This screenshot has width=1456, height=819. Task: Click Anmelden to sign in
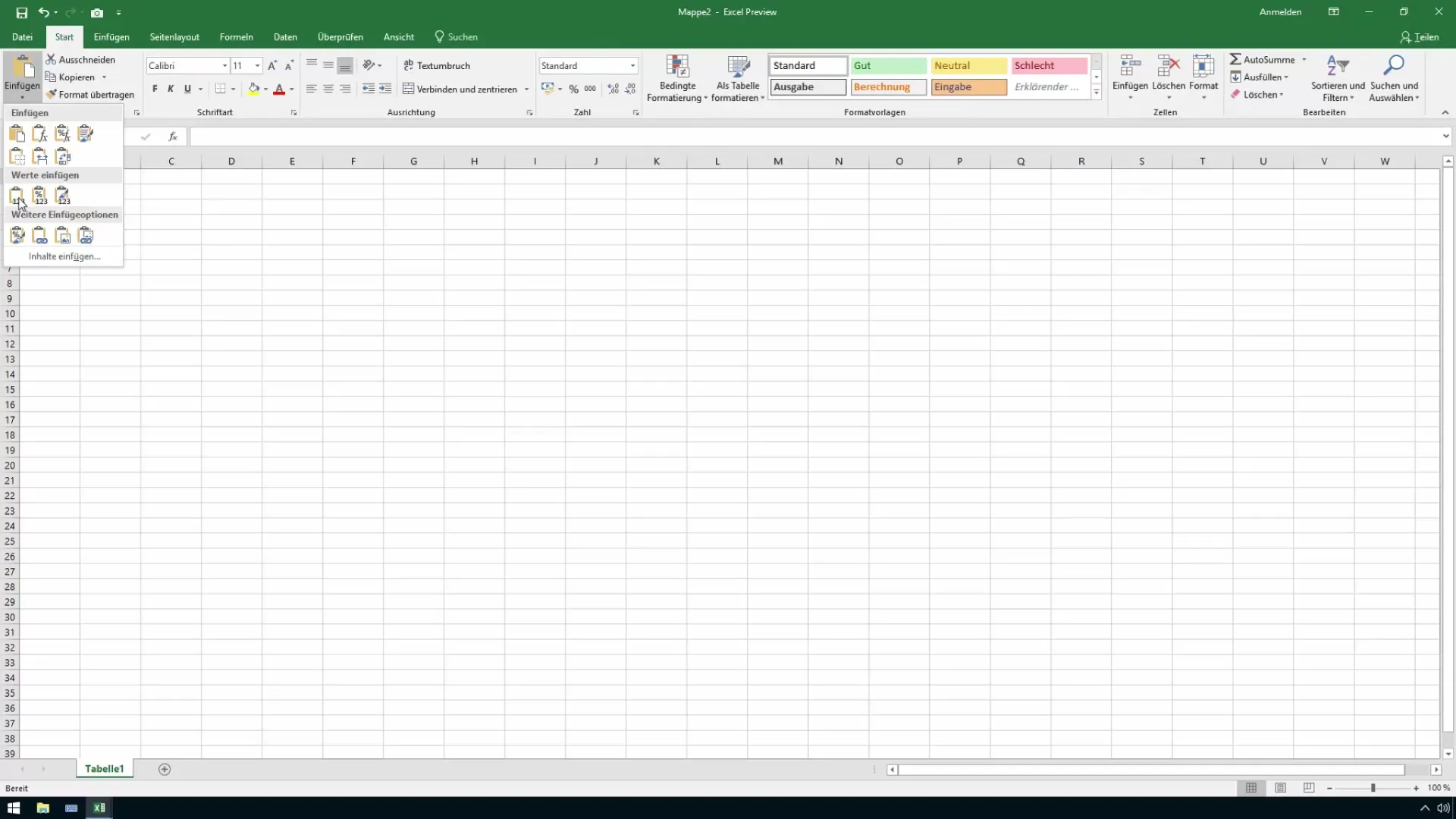pyautogui.click(x=1280, y=12)
